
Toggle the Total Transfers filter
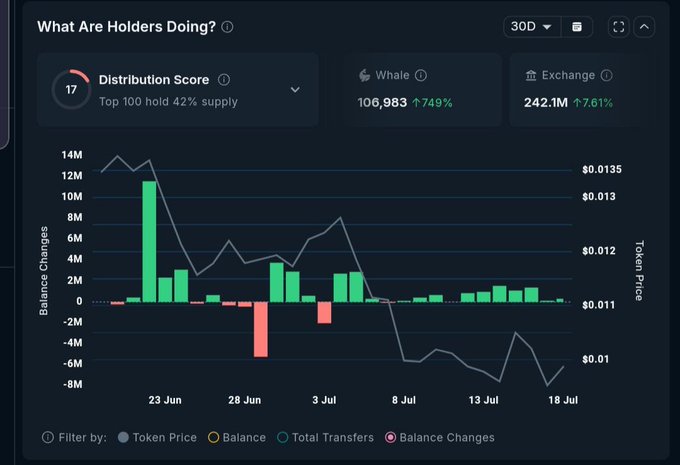click(x=325, y=437)
